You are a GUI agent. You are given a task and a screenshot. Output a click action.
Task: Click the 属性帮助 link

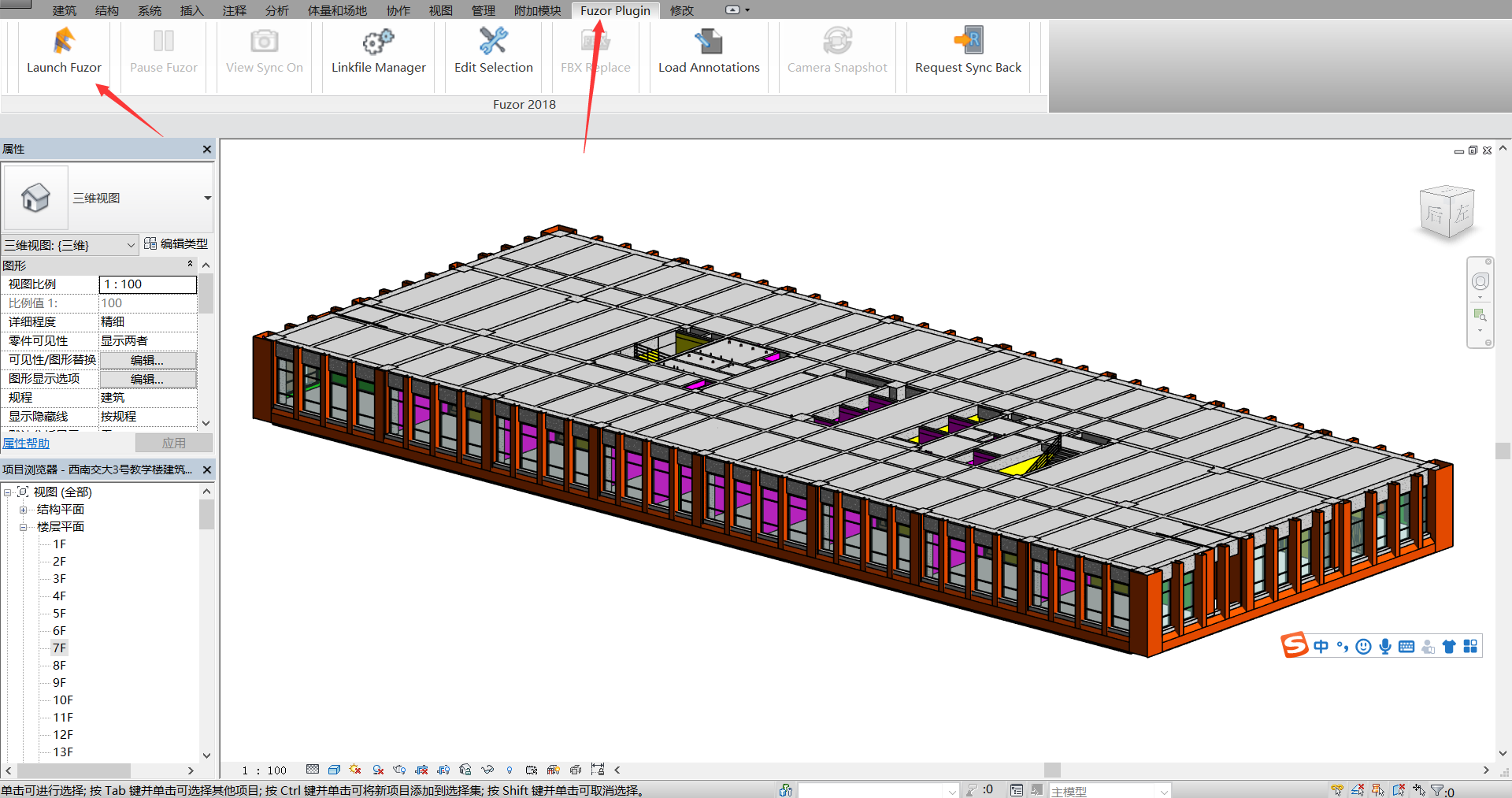click(26, 444)
